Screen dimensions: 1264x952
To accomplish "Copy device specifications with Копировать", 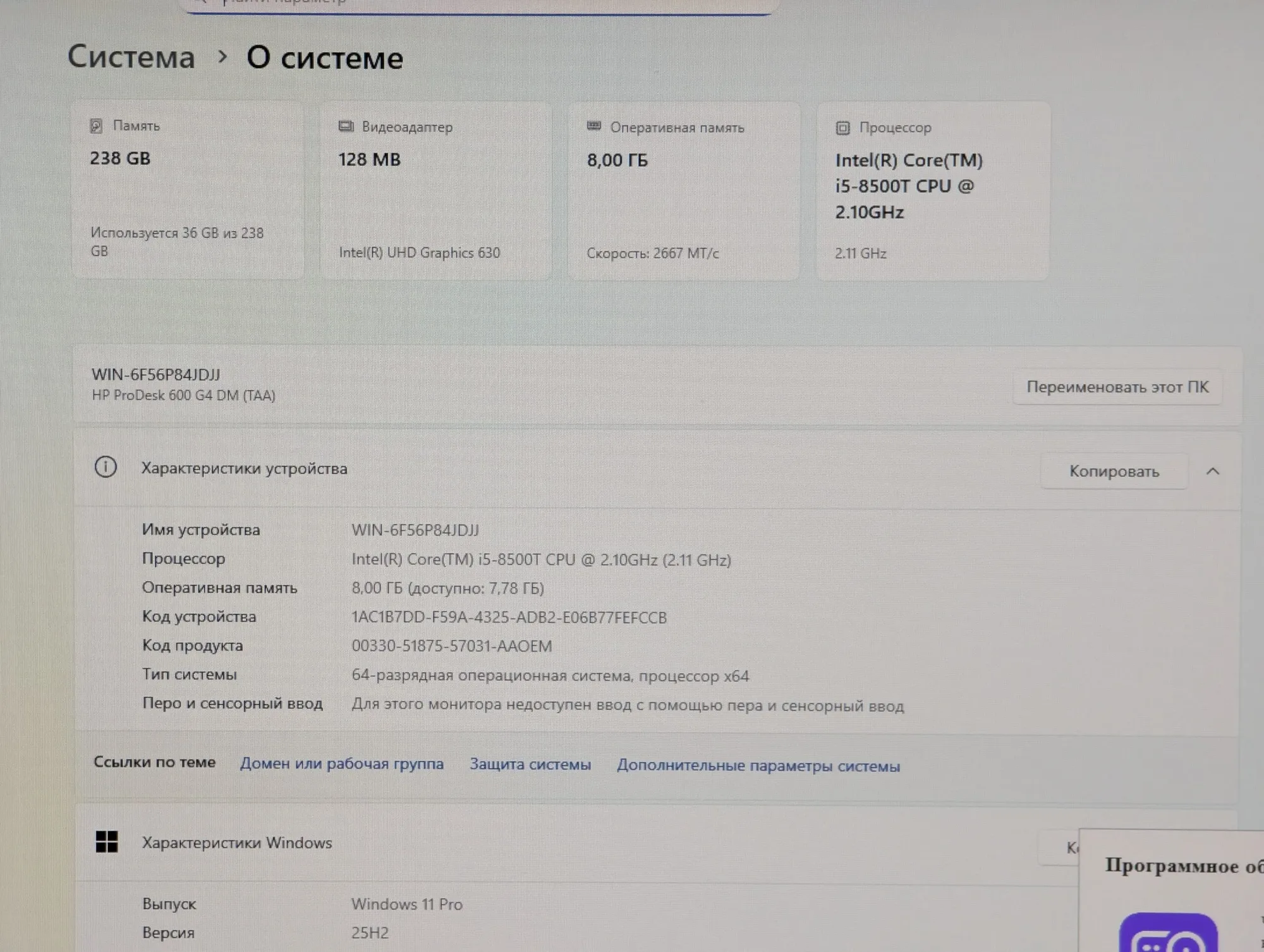I will coord(1114,472).
